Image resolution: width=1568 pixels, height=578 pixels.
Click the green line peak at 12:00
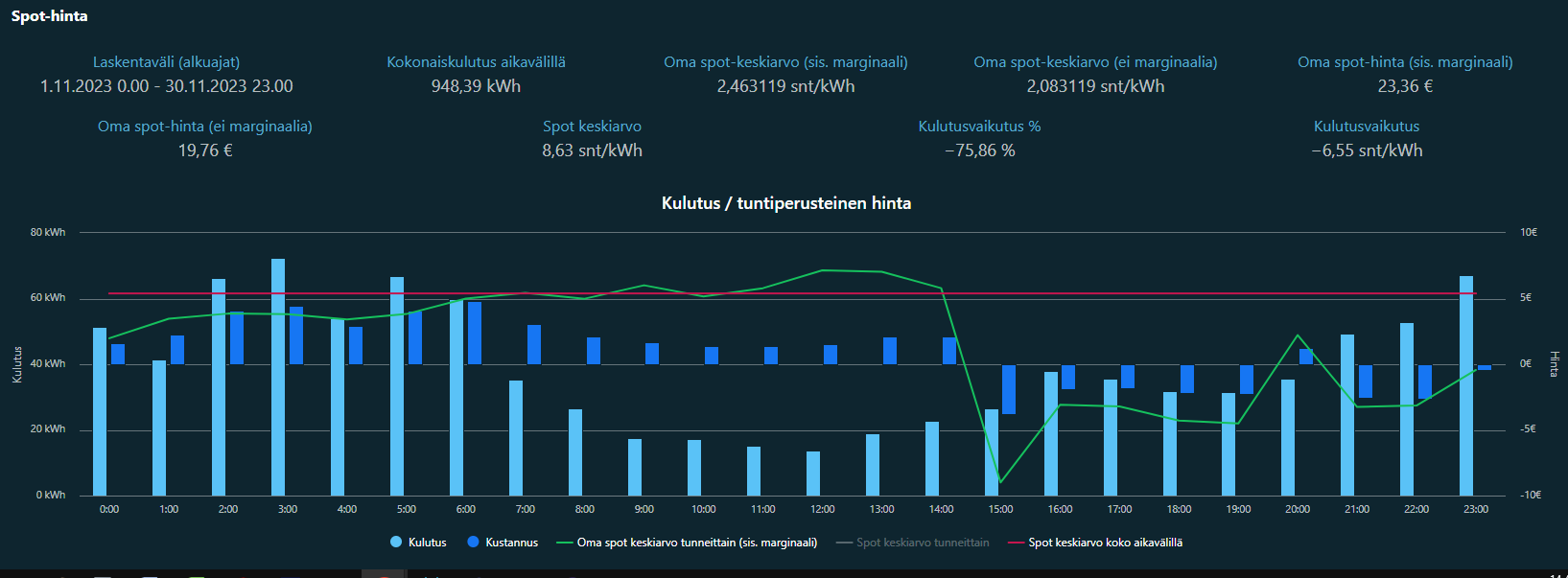point(823,270)
